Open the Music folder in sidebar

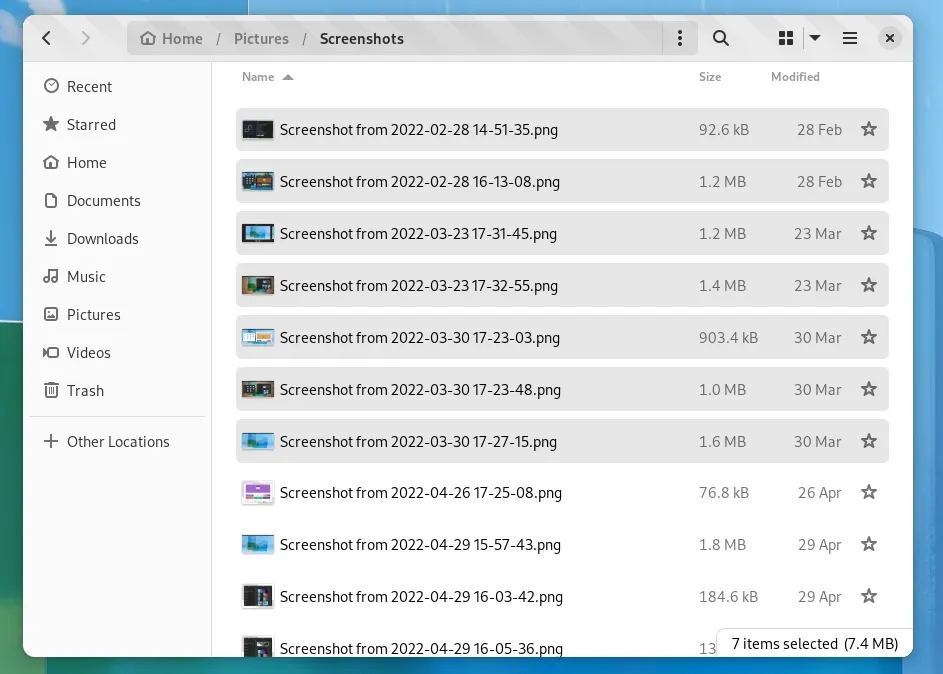[87, 276]
